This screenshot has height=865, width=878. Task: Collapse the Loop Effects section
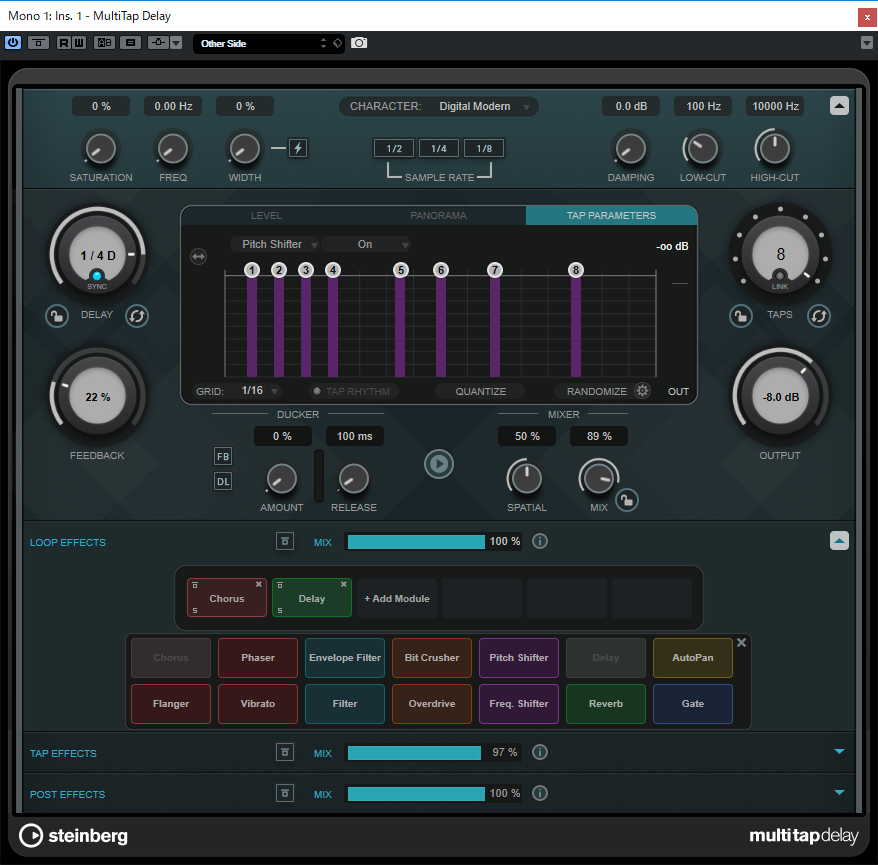(839, 540)
